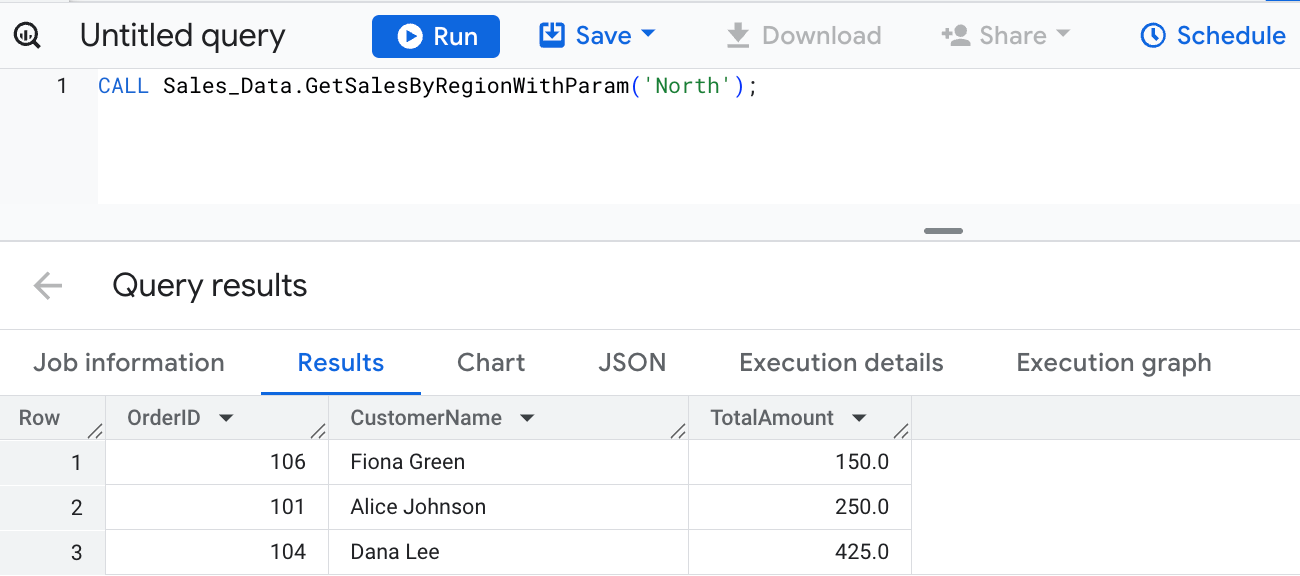Place cursor in SQL editor line 1
The width and height of the screenshot is (1300, 576).
tap(699, 86)
